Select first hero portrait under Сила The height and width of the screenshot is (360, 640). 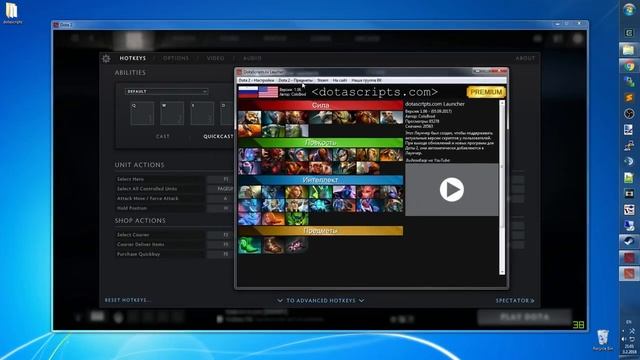[x=249, y=118]
